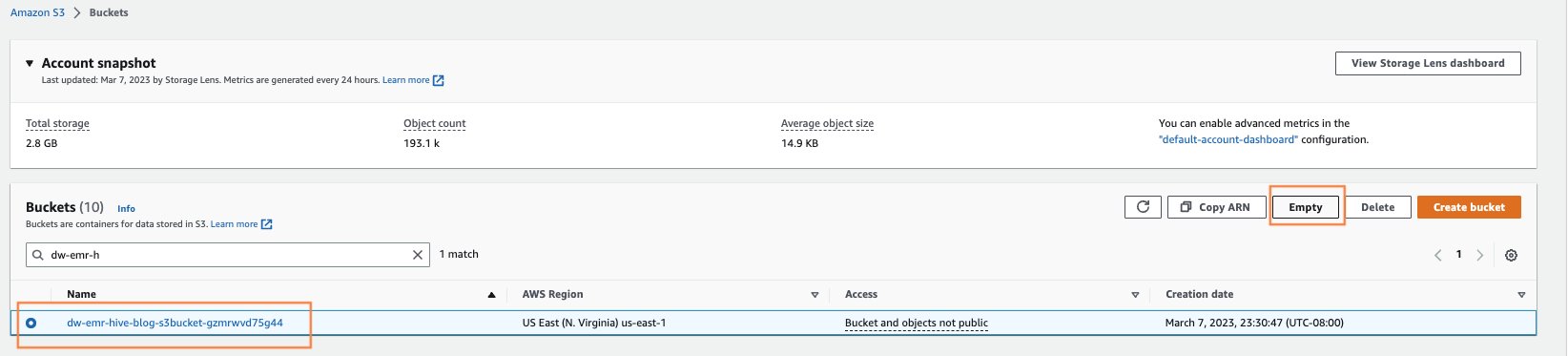This screenshot has width=1568, height=356.
Task: Click external link icon beside Buckets Learn more
Action: [x=267, y=224]
